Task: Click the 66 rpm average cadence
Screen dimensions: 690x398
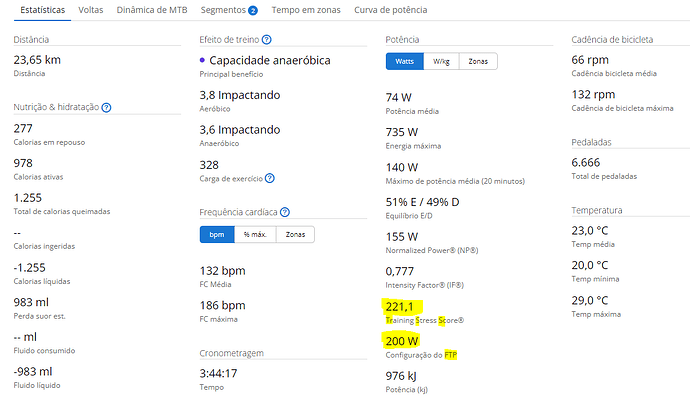Action: (x=590, y=60)
